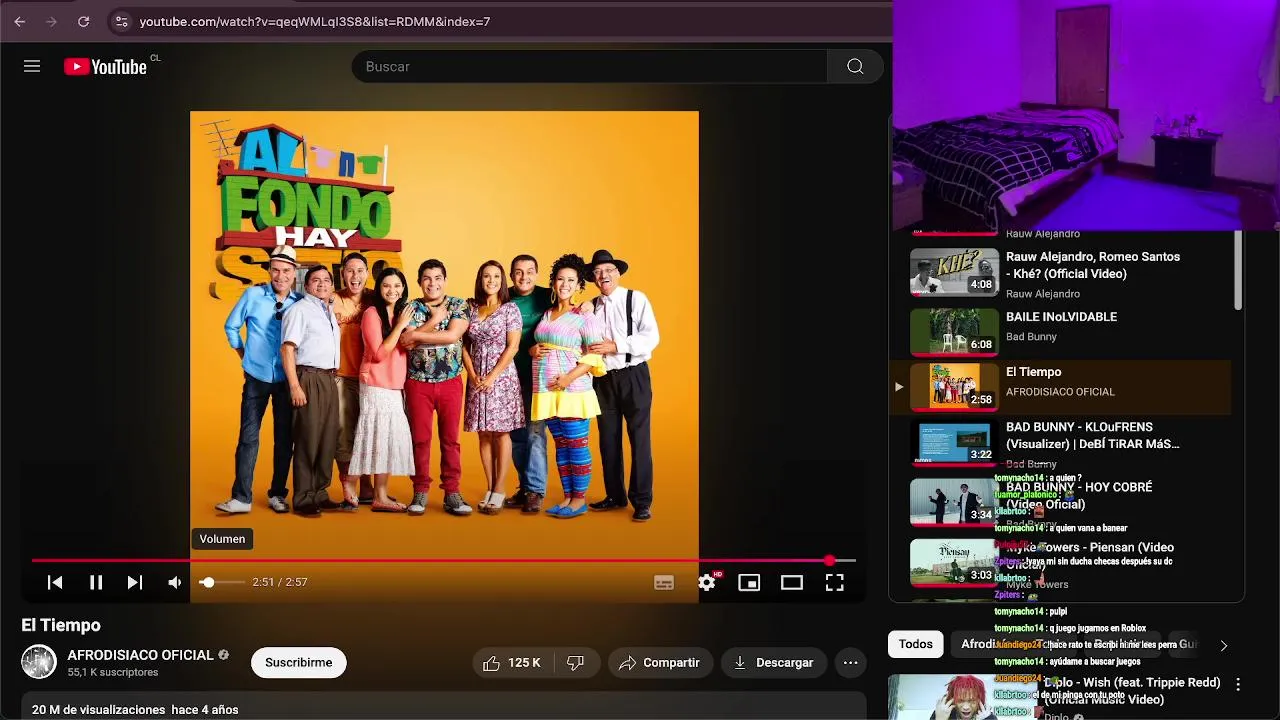Expand the video description box
This screenshot has width=1280, height=720.
(x=444, y=706)
